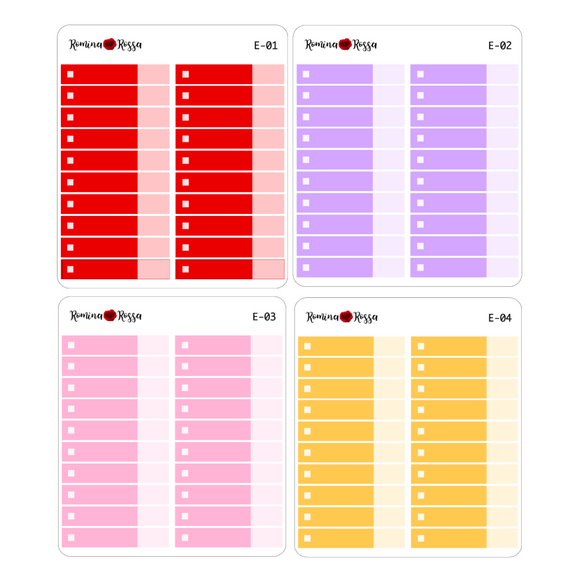Click the rose icon on sheet E-02
Screen dimensions: 580x580
pyautogui.click(x=345, y=44)
